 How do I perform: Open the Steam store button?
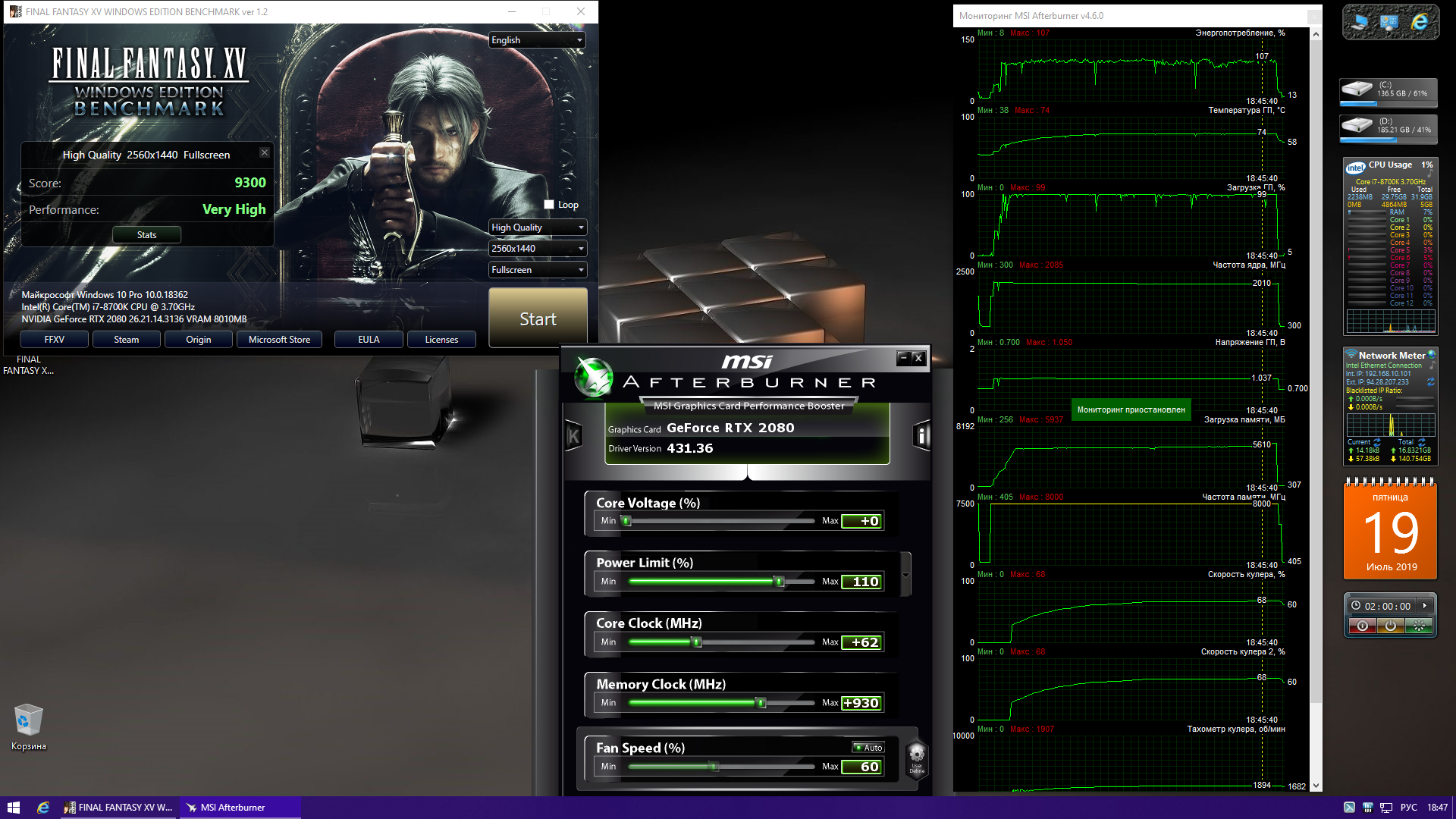tap(126, 340)
